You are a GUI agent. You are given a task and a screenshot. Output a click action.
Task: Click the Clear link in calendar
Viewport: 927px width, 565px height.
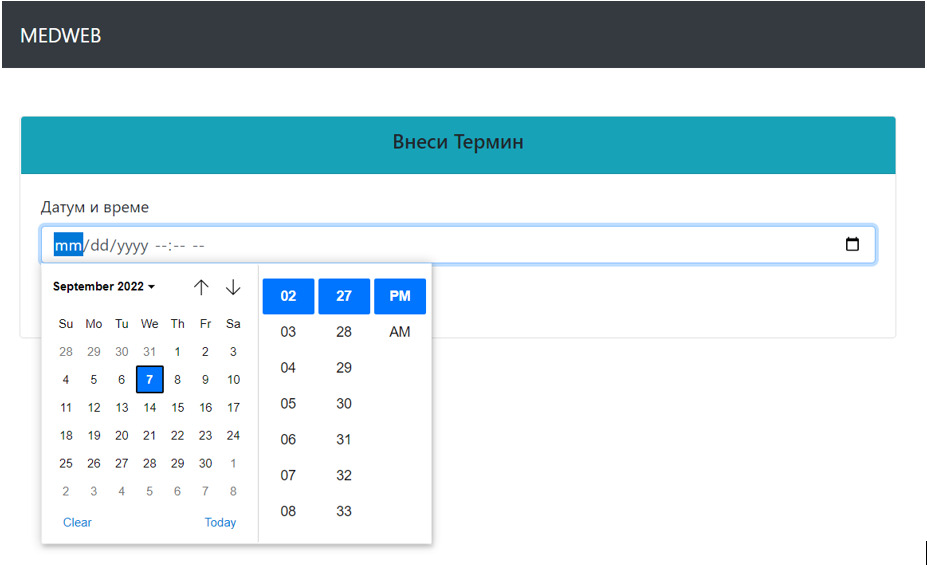point(77,522)
